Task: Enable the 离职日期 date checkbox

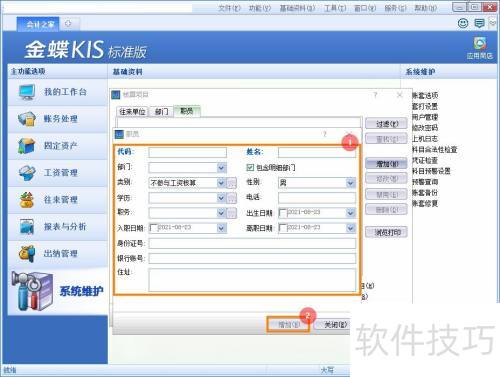Action: 283,228
